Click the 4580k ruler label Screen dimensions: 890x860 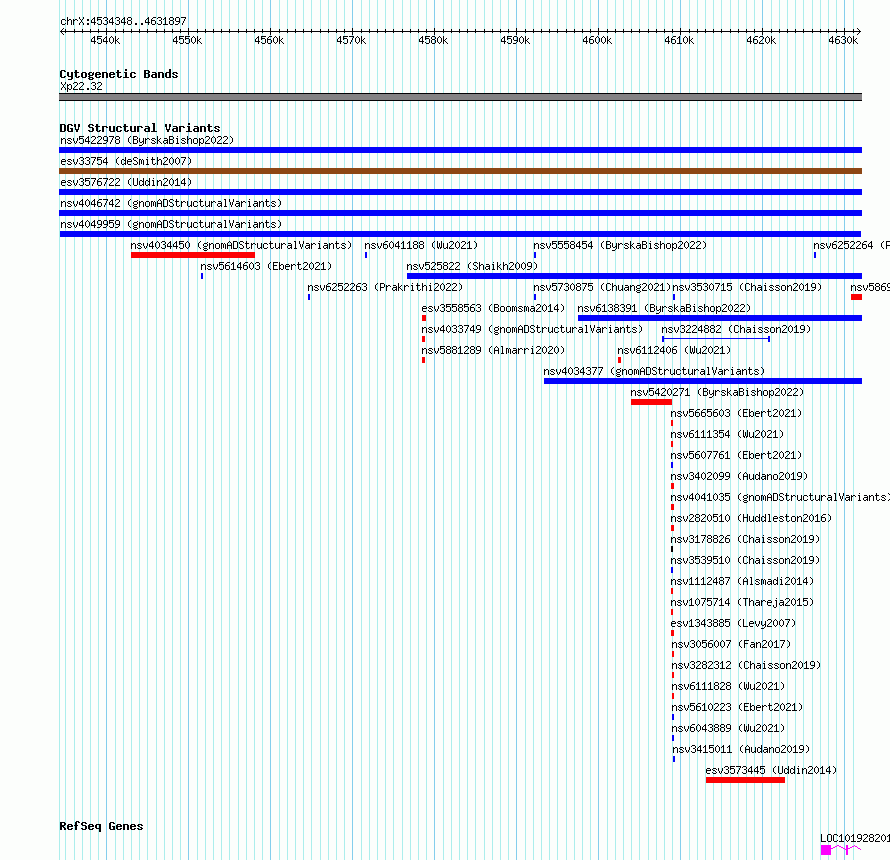pos(433,40)
